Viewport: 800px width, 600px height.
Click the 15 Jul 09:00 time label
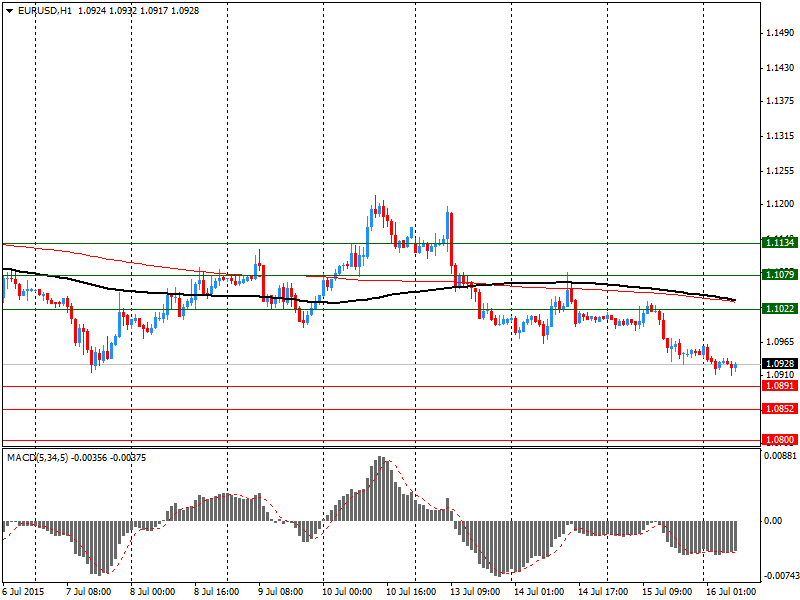[666, 592]
